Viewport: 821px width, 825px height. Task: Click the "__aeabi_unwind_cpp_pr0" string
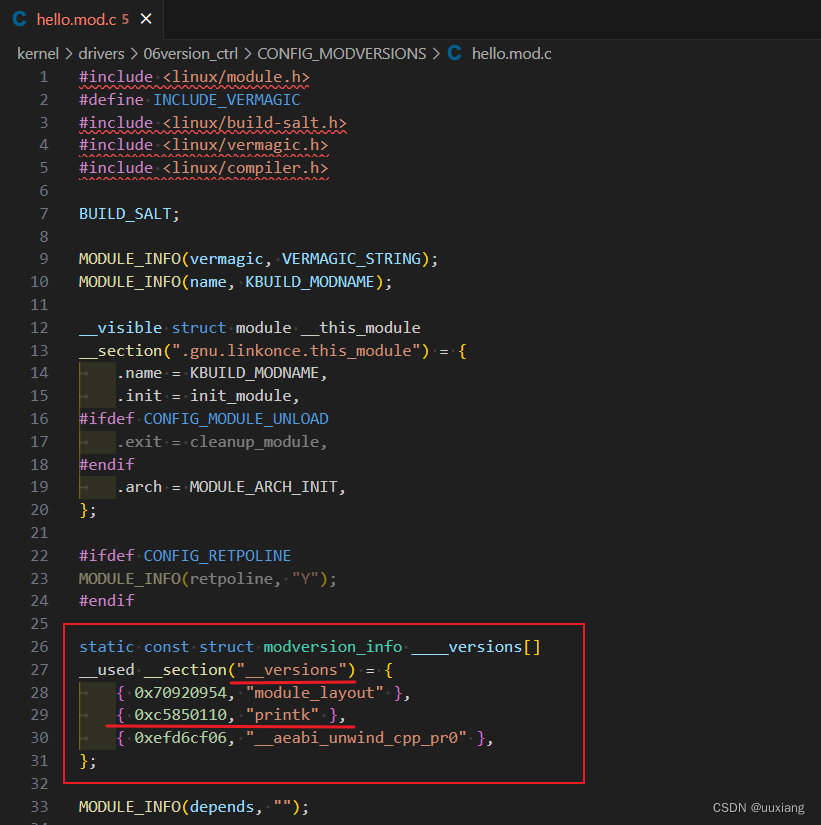(356, 738)
